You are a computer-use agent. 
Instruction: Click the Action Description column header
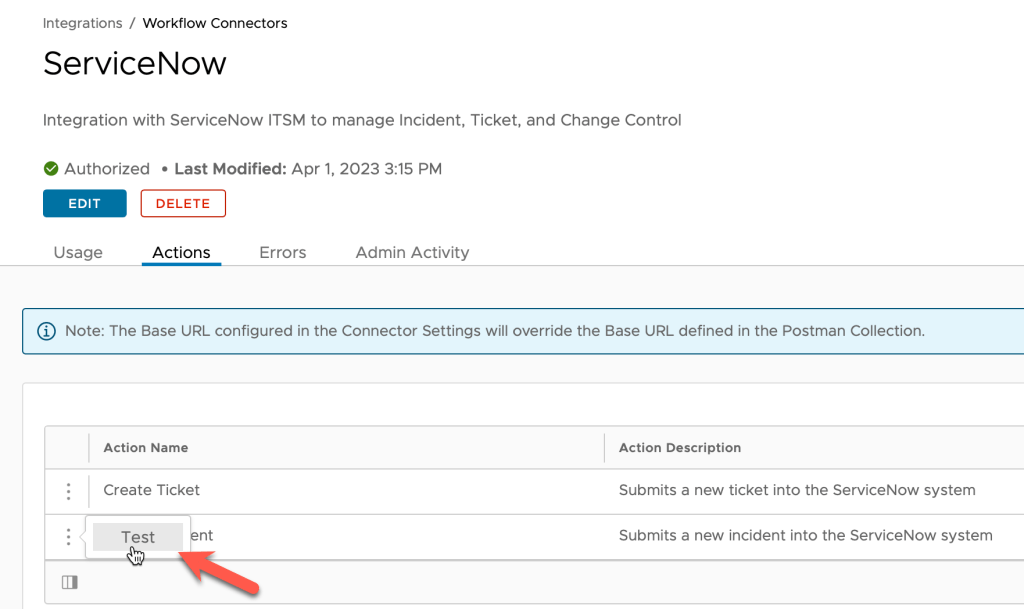coord(679,447)
